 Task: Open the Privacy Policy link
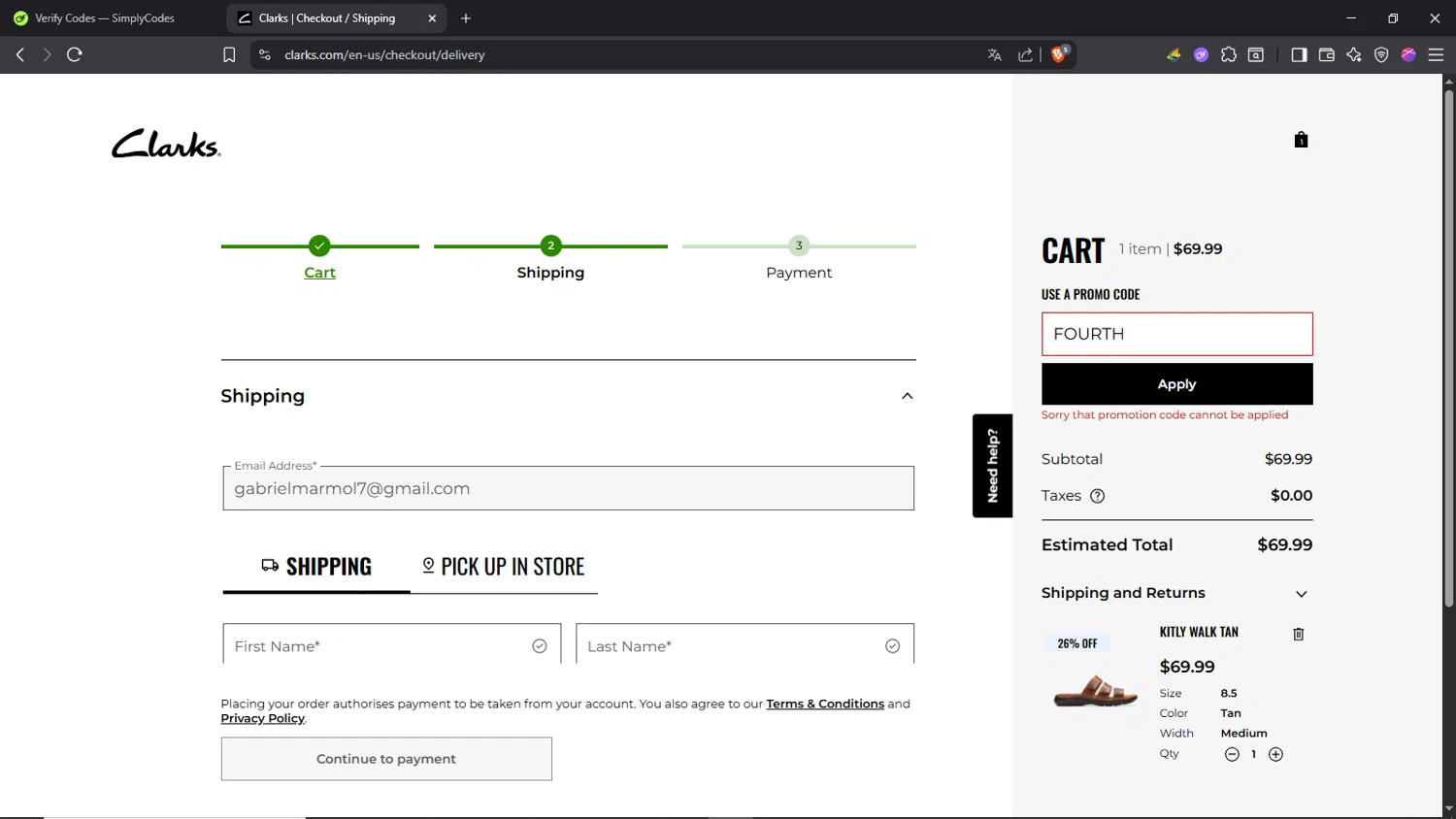pyautogui.click(x=262, y=718)
